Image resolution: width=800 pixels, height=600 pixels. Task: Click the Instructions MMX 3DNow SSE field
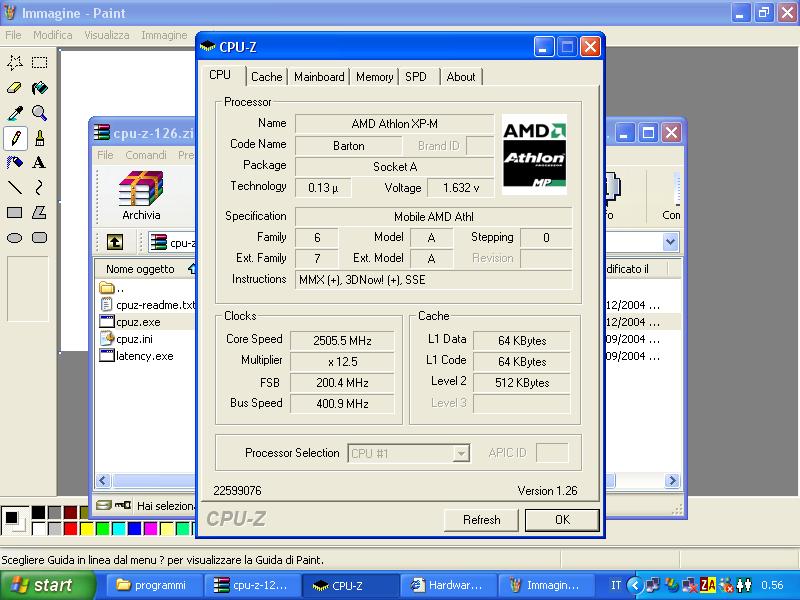[x=433, y=280]
